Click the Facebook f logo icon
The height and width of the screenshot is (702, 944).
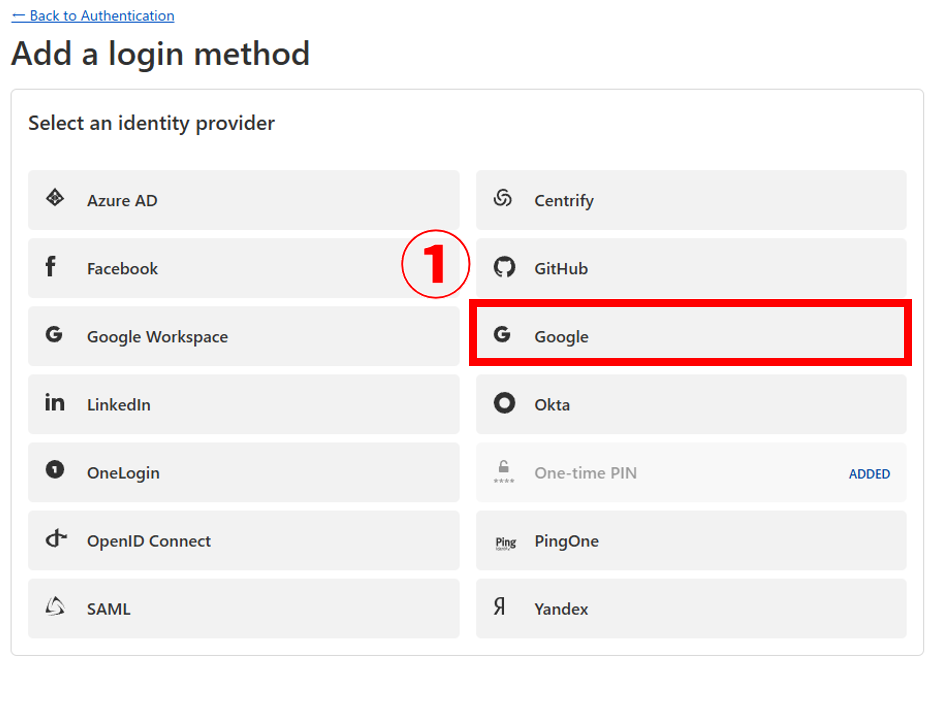pyautogui.click(x=51, y=267)
